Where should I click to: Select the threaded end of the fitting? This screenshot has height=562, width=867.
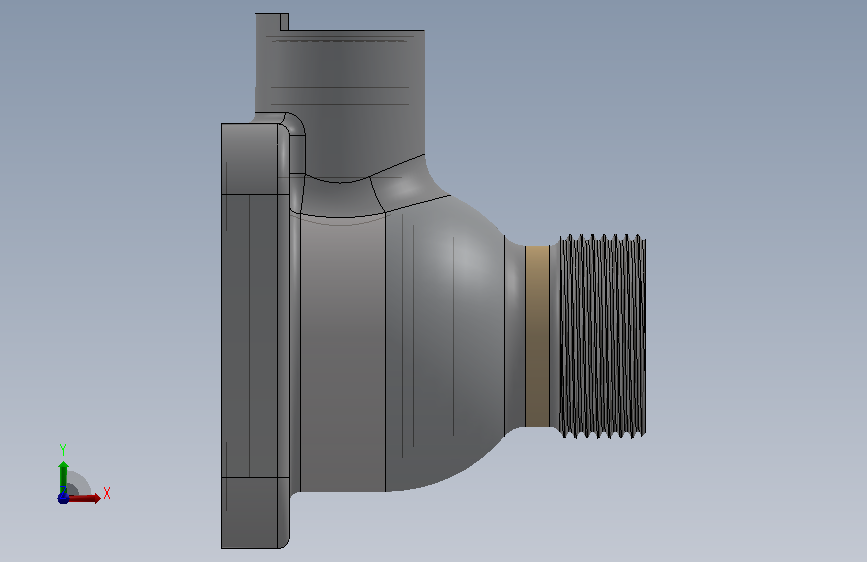coord(603,336)
